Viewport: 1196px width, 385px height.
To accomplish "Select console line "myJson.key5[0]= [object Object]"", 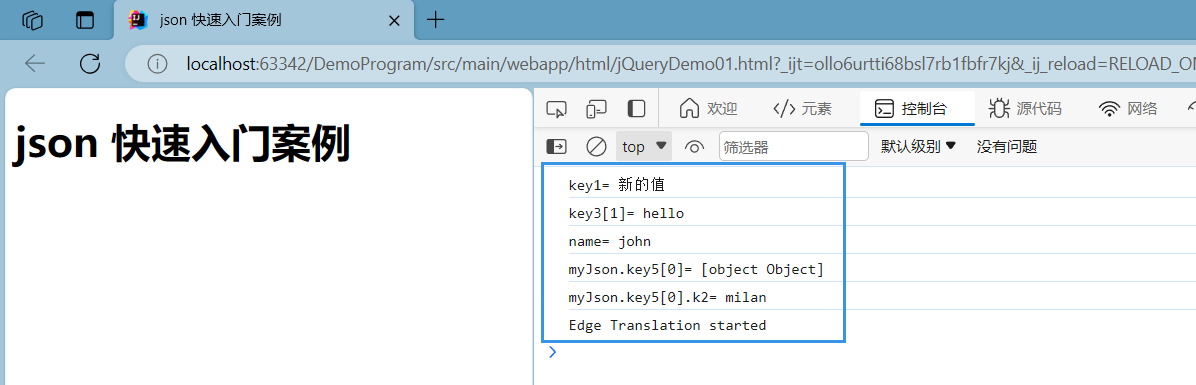I will [x=696, y=269].
